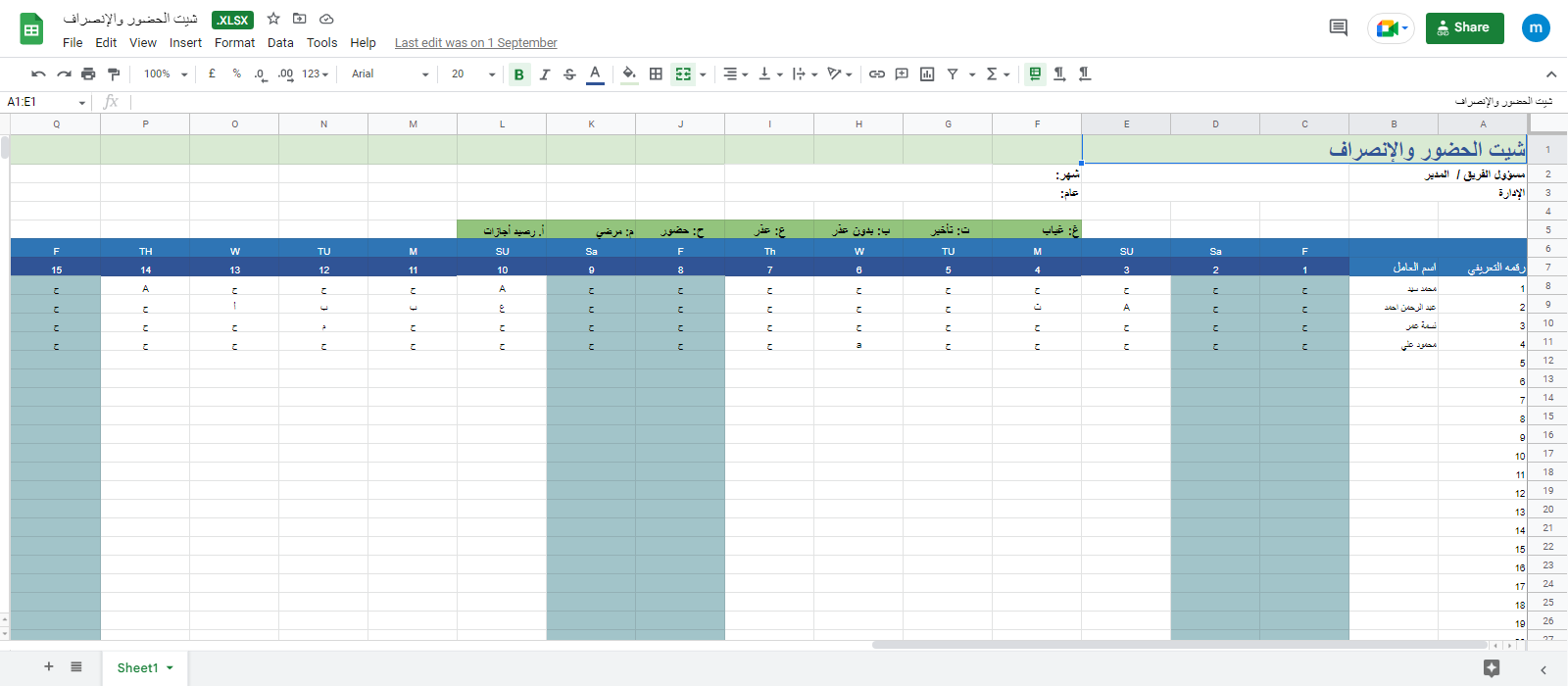The width and height of the screenshot is (1568, 686).
Task: Toggle Italic formatting
Action: tap(545, 74)
